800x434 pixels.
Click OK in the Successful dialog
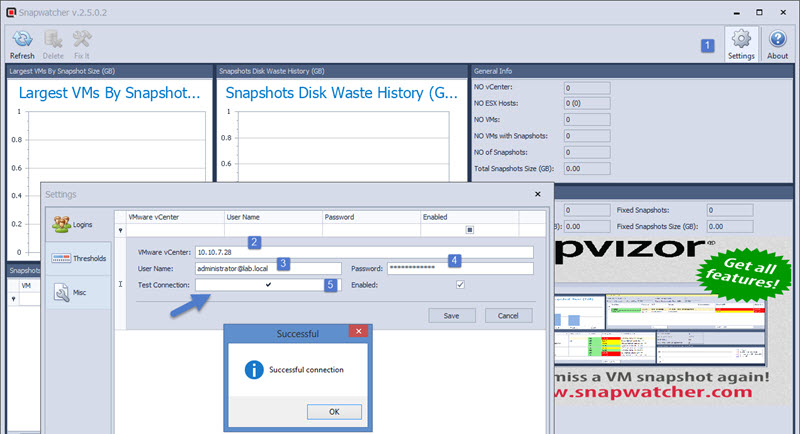[334, 412]
